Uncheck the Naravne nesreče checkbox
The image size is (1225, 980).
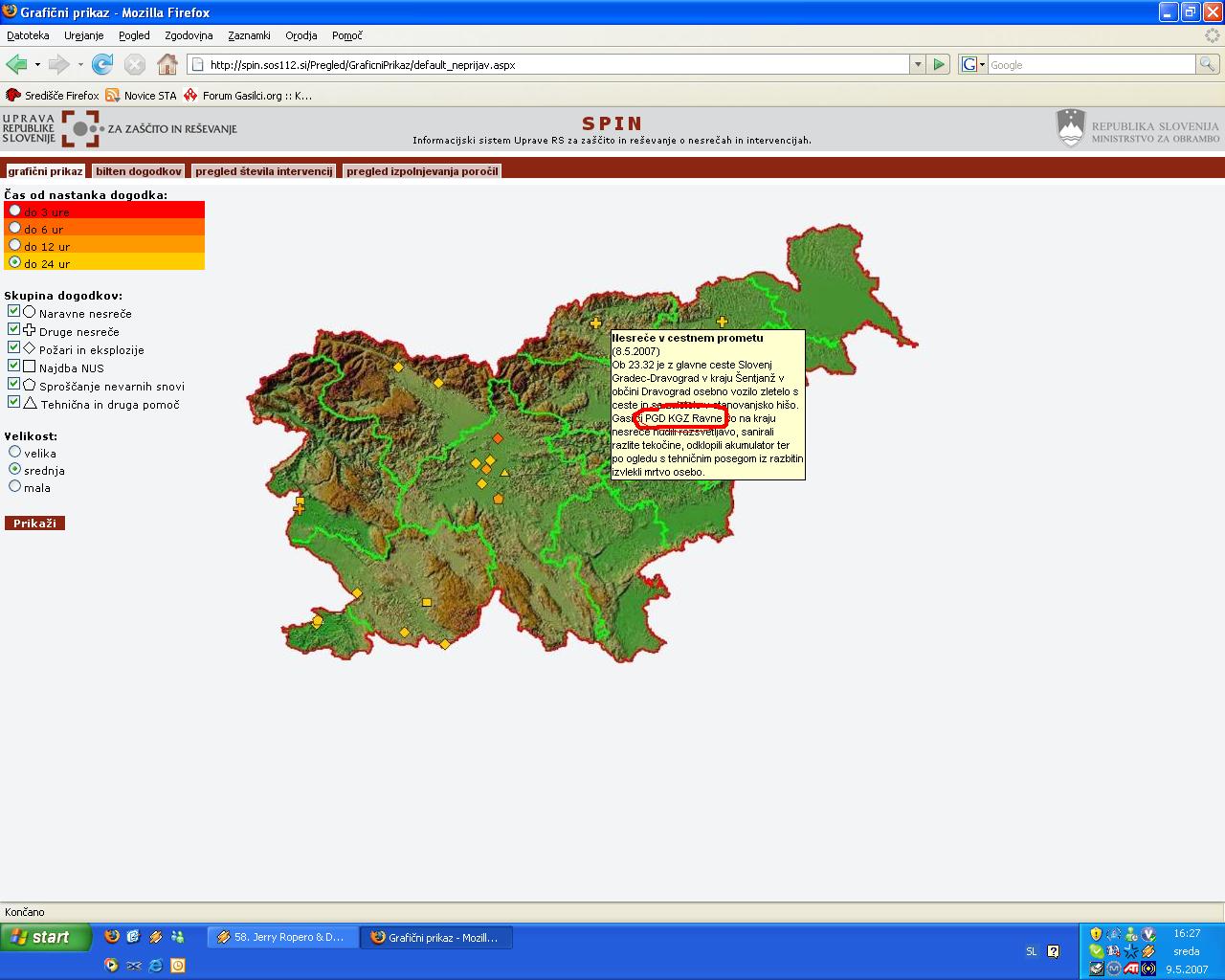click(x=13, y=311)
